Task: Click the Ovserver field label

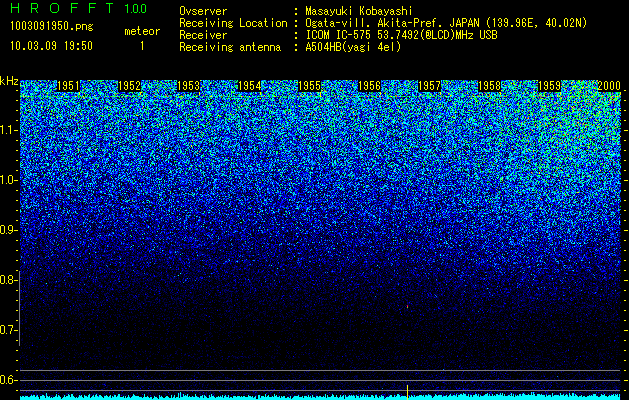Action: 203,11
